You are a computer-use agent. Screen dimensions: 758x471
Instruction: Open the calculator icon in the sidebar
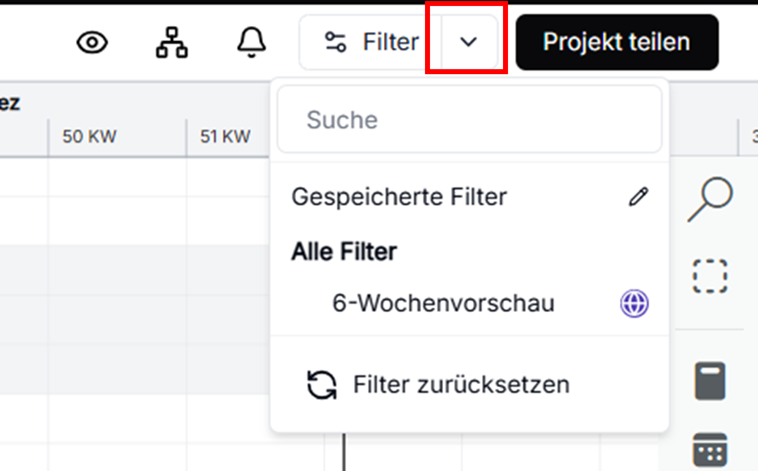click(710, 381)
